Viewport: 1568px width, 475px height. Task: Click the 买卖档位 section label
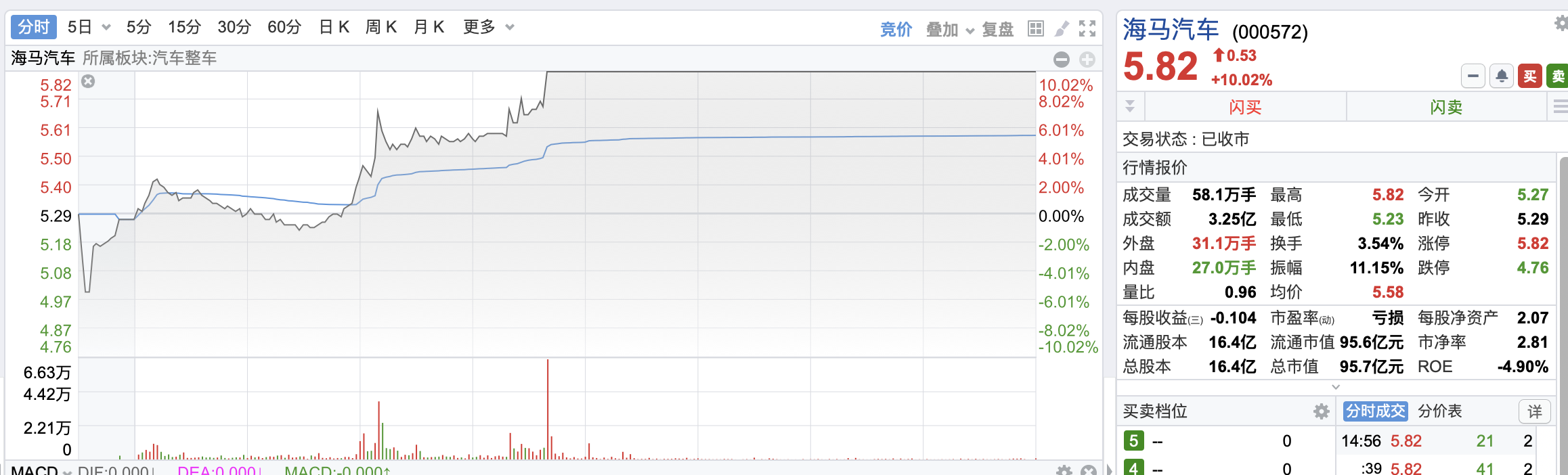click(x=1155, y=411)
